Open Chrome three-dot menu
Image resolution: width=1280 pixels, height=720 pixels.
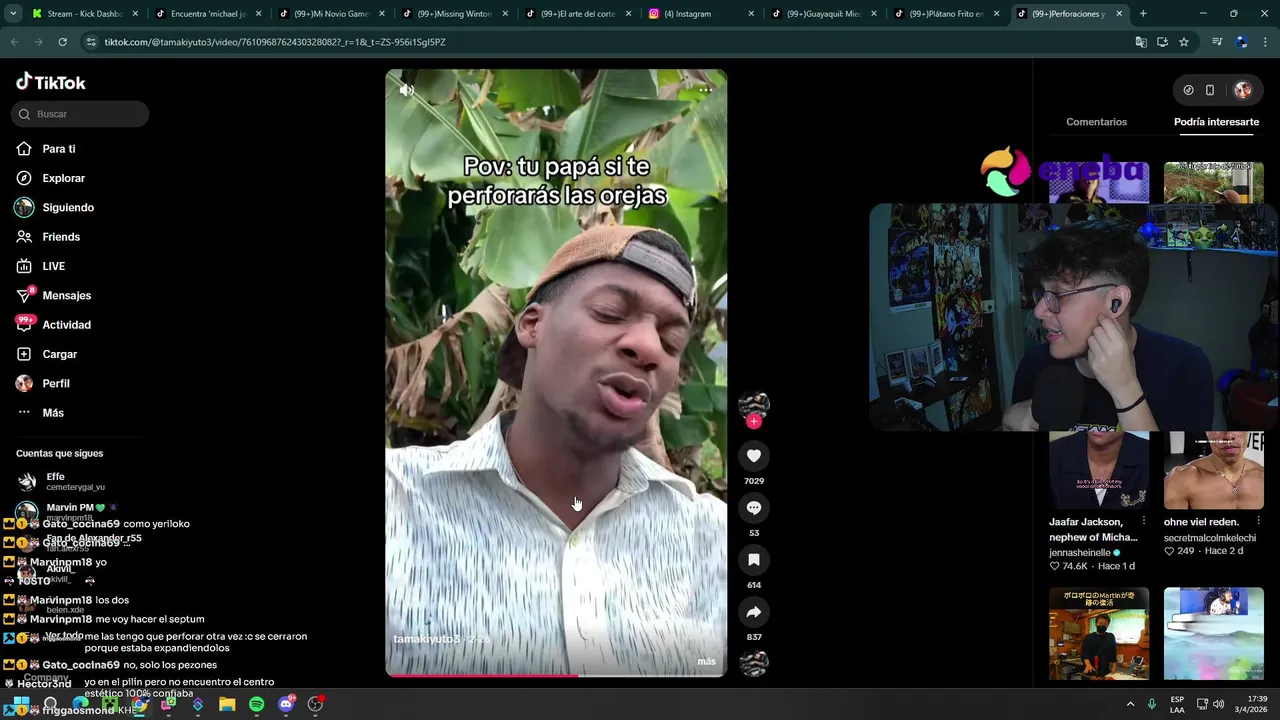[1266, 42]
